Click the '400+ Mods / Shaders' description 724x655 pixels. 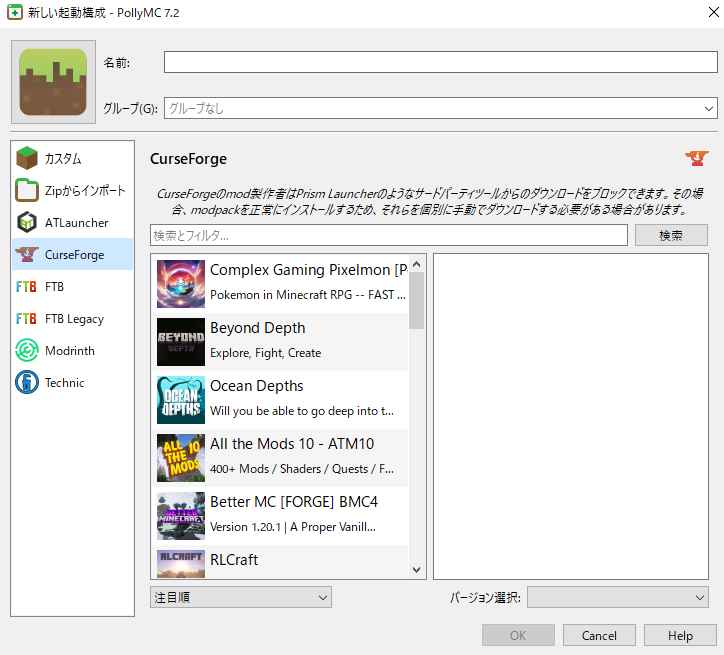(302, 469)
